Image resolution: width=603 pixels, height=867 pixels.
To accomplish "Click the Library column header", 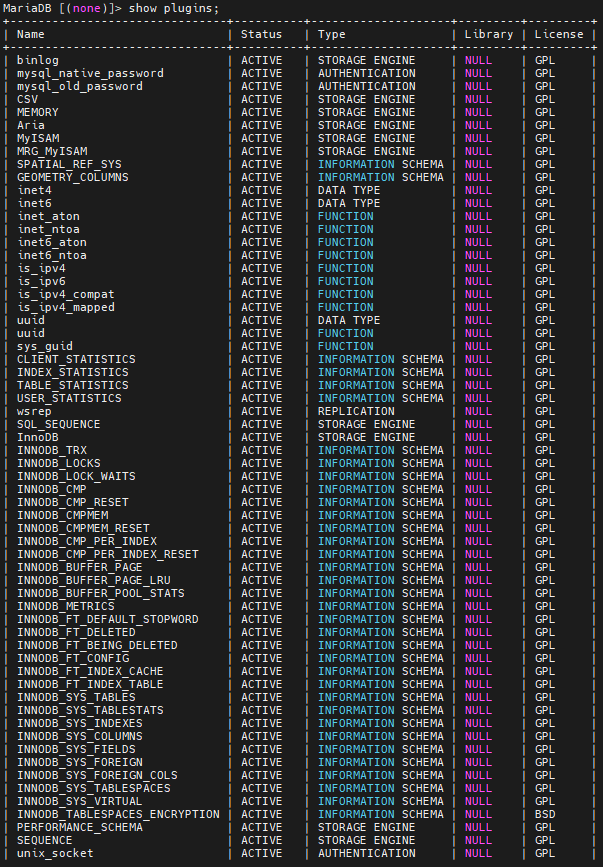I will [x=489, y=34].
